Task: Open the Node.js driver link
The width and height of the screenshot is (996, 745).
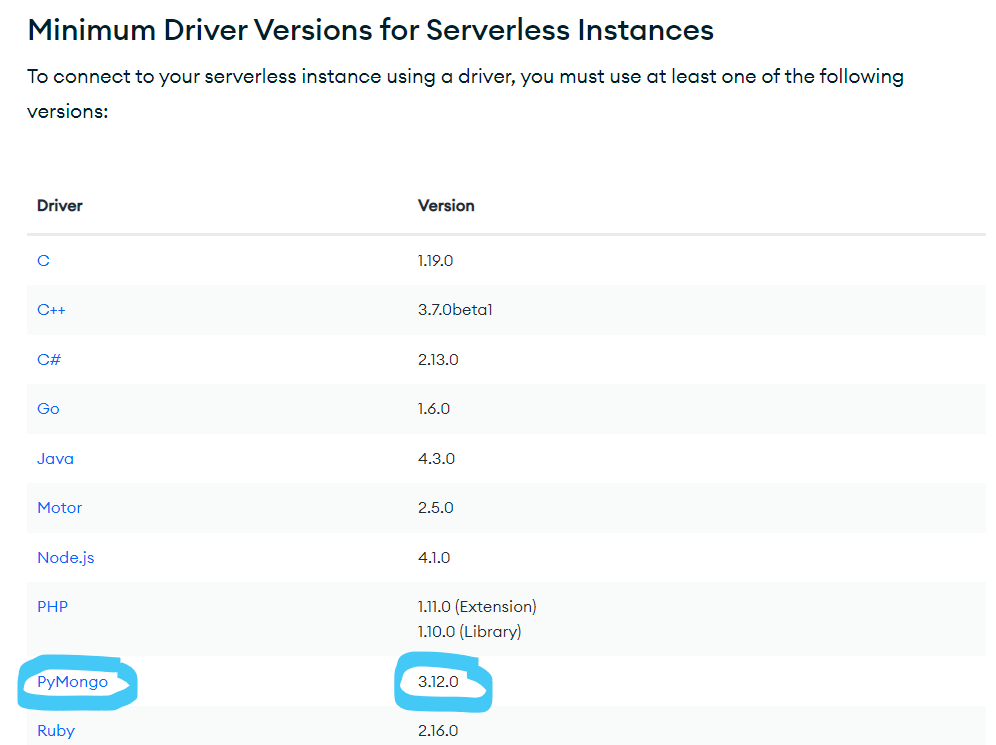Action: point(65,558)
